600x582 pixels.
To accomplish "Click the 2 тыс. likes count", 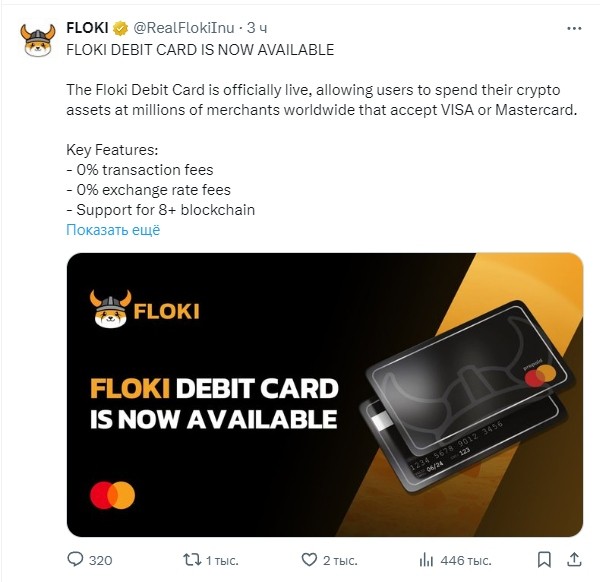I will [340, 561].
